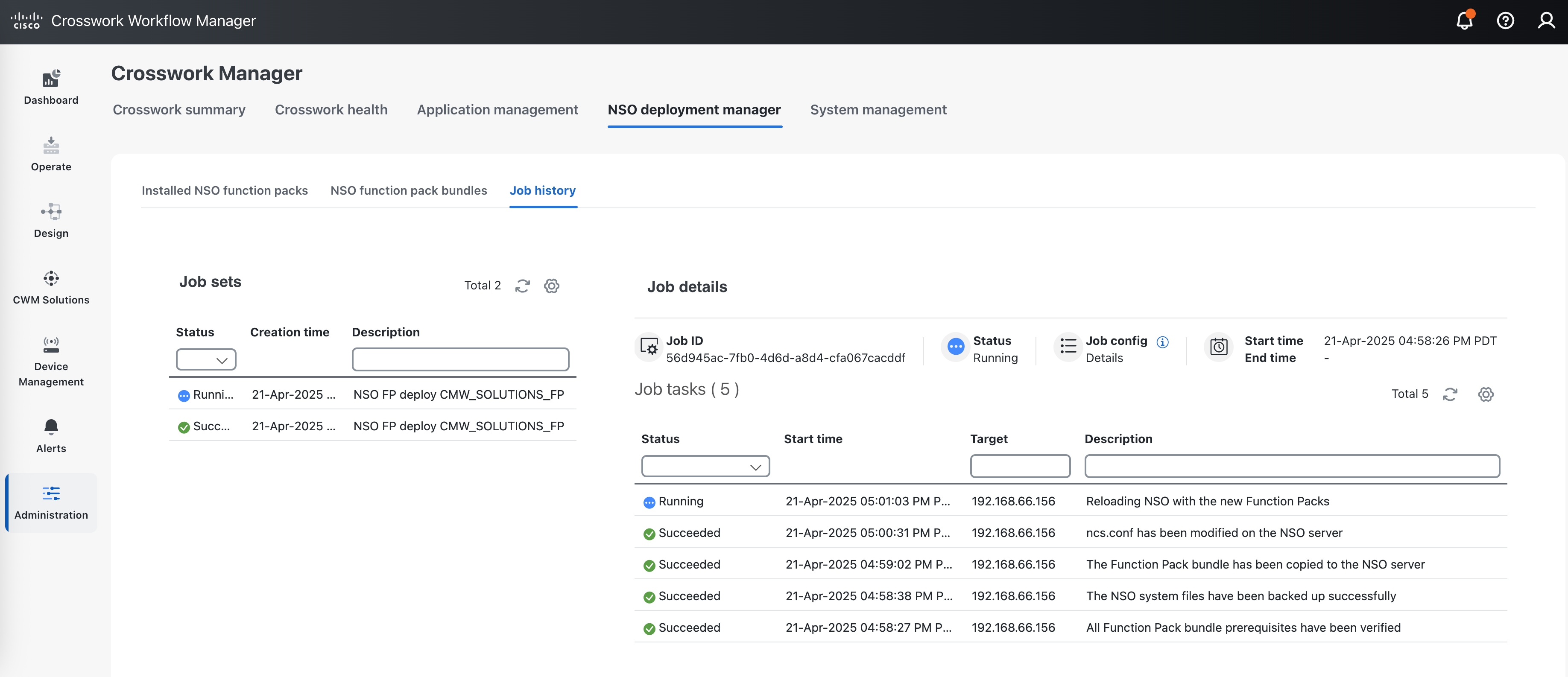Select the Succ... job set row description
1568x677 pixels.
tap(458, 426)
